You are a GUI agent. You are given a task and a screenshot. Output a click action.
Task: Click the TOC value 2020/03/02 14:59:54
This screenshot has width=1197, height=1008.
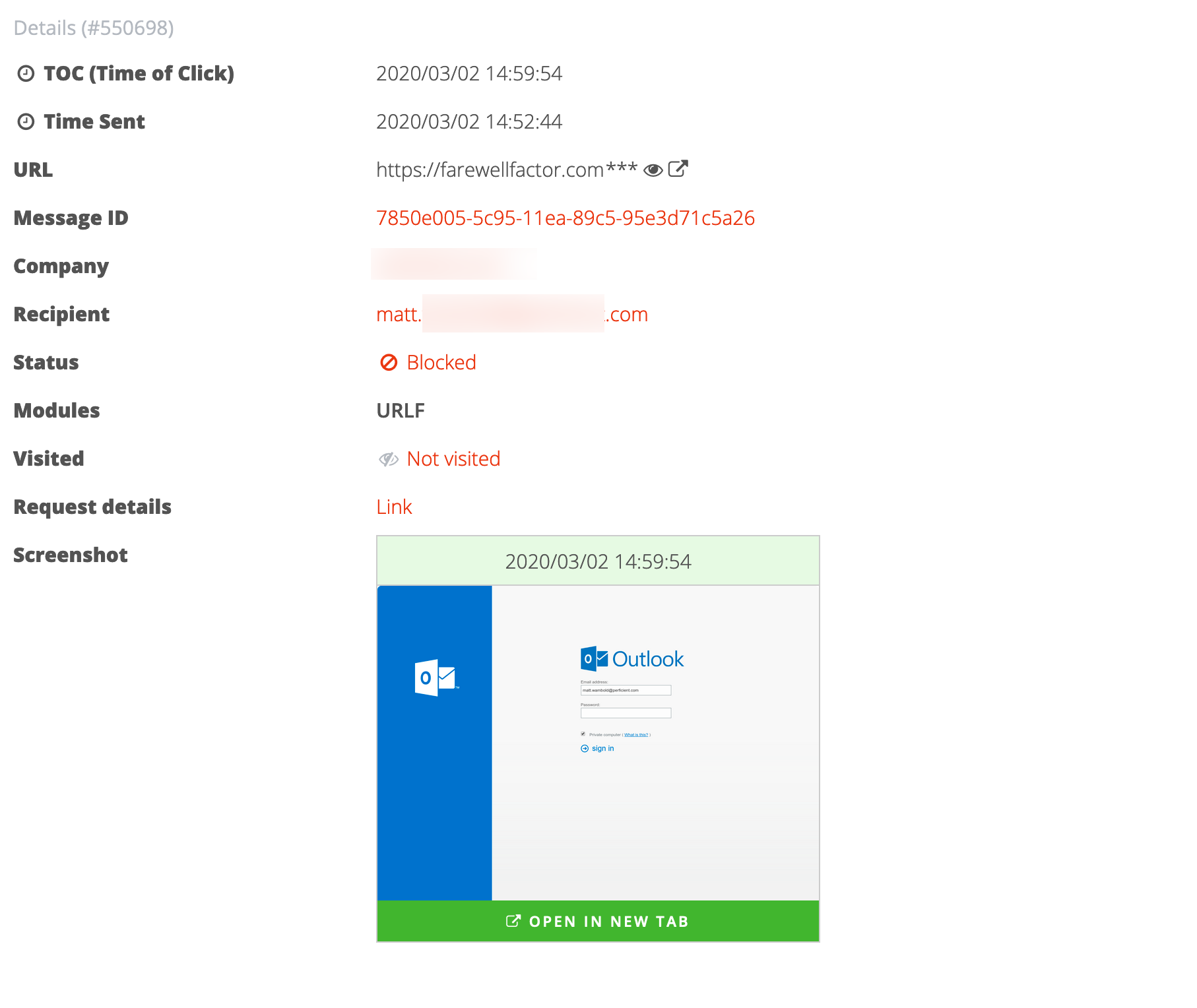(469, 73)
